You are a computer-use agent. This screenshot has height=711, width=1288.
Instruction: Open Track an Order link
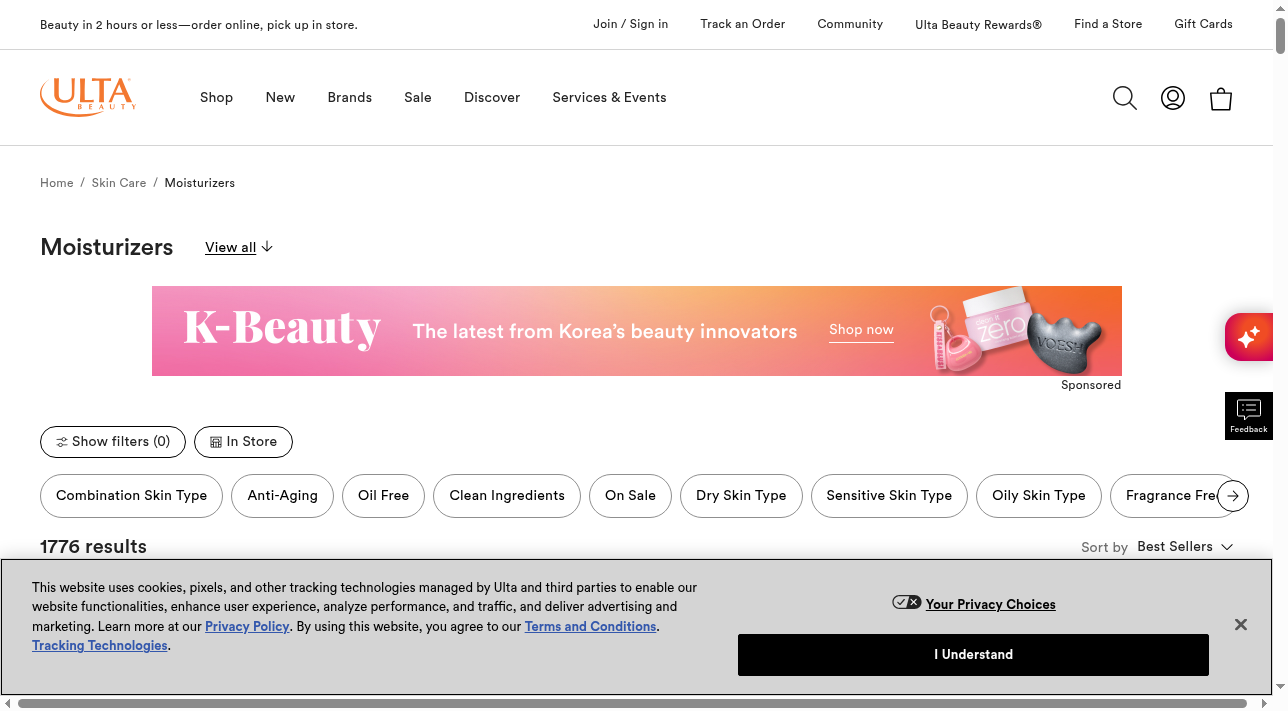click(743, 24)
